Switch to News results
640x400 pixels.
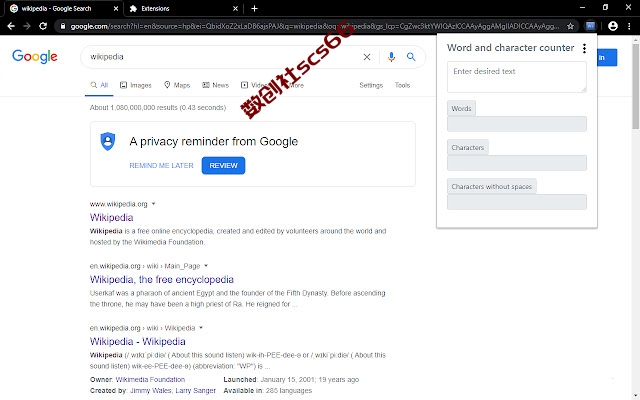216,85
